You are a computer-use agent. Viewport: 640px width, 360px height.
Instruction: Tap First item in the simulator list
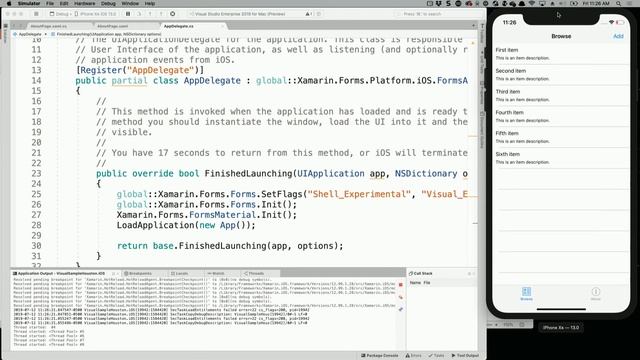pyautogui.click(x=561, y=53)
